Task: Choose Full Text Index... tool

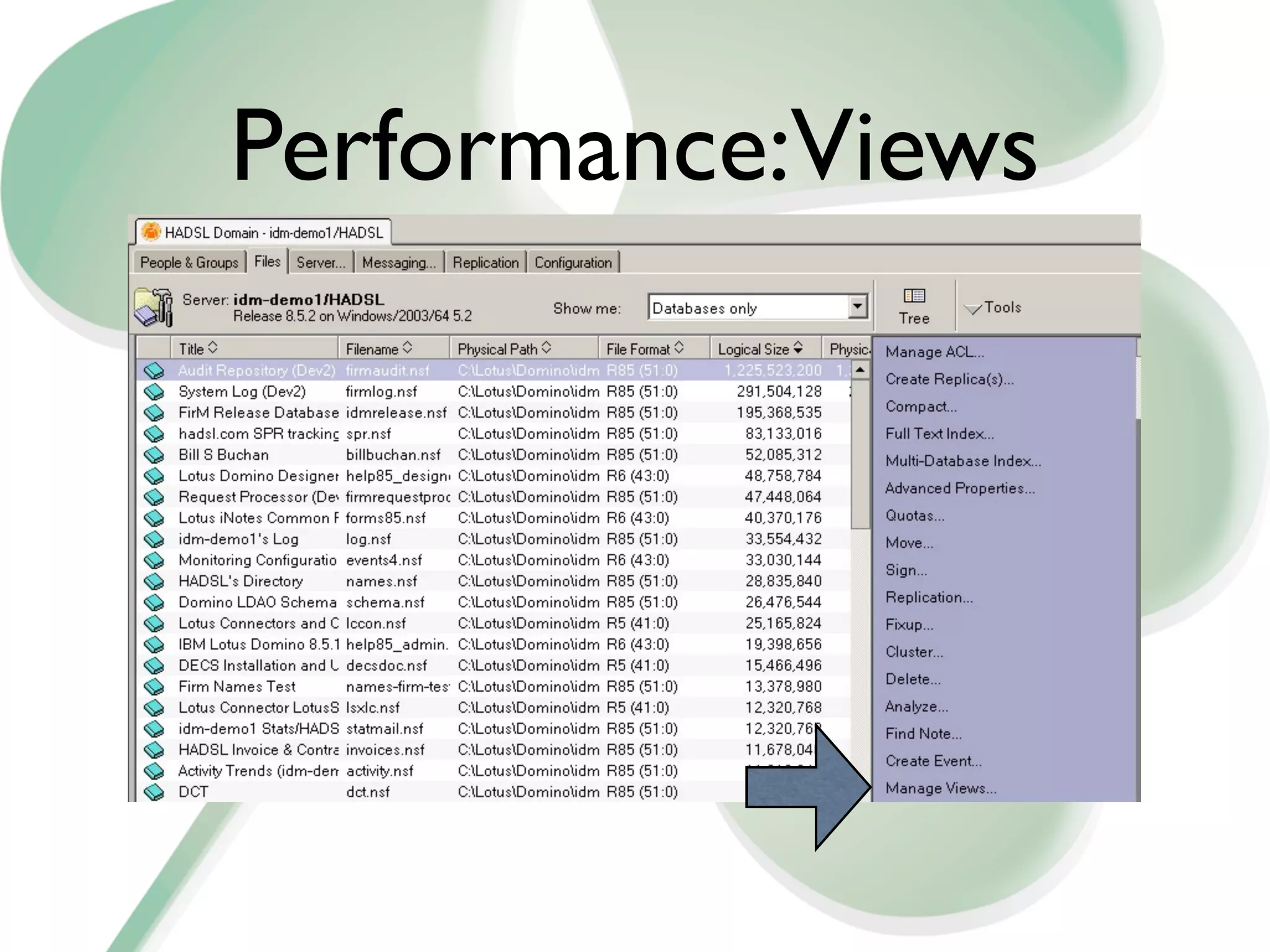Action: [x=939, y=434]
